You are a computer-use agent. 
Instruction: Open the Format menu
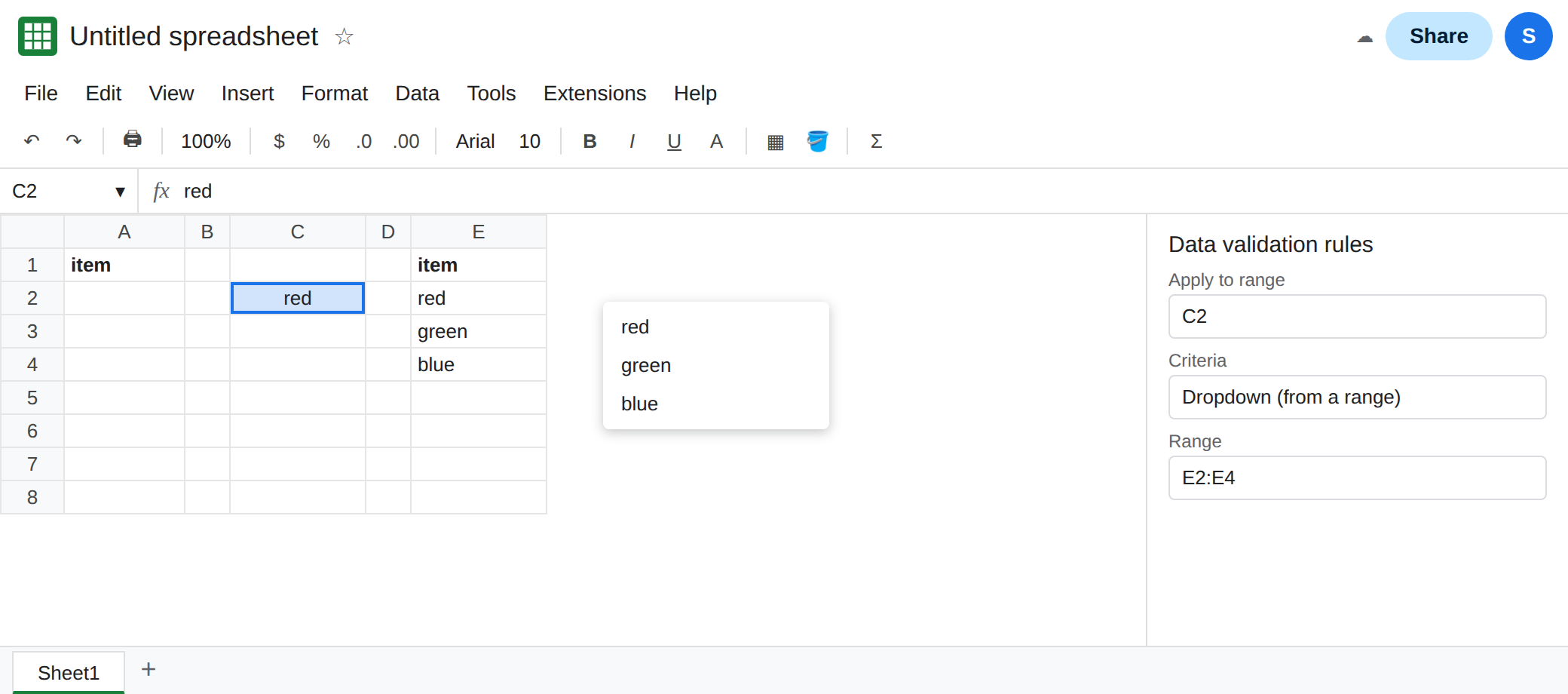point(335,94)
